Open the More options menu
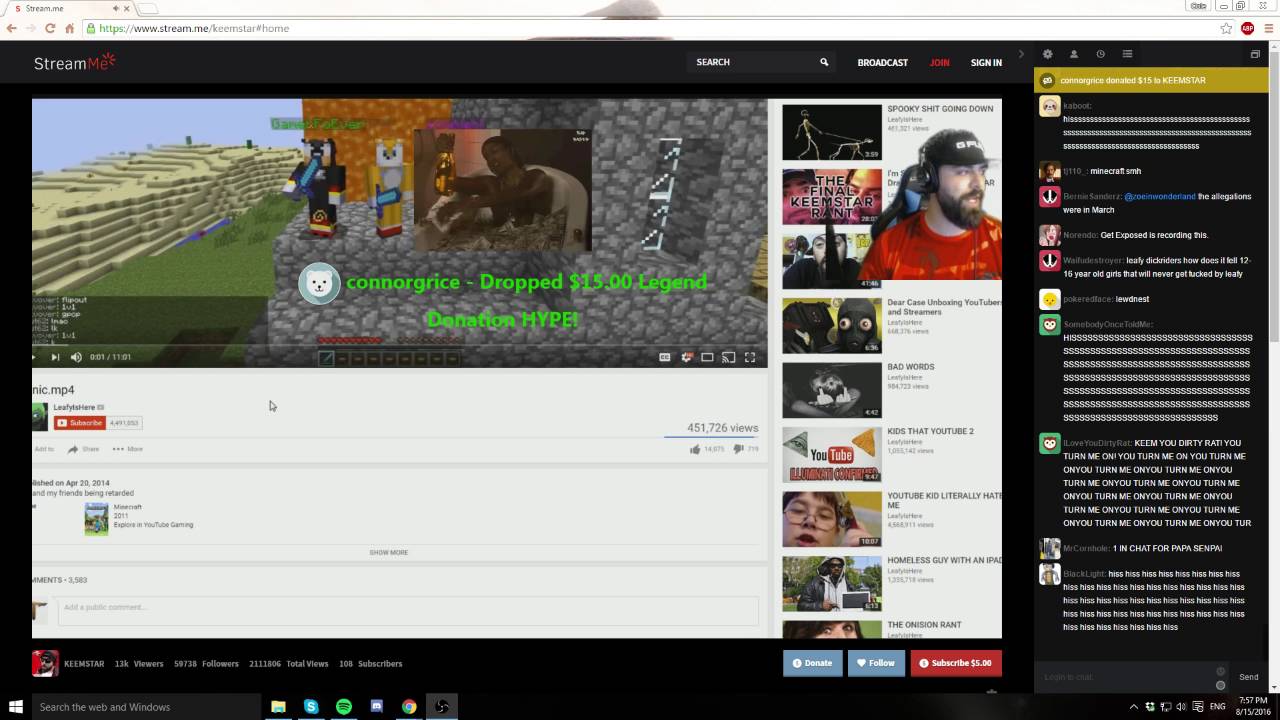The width and height of the screenshot is (1280, 720). pyautogui.click(x=128, y=449)
